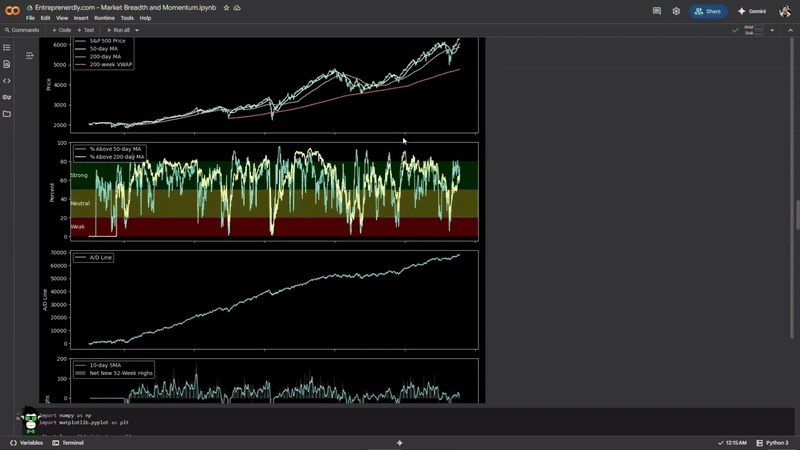The height and width of the screenshot is (450, 800).
Task: Open the table of contents sidebar icon
Action: 7,47
